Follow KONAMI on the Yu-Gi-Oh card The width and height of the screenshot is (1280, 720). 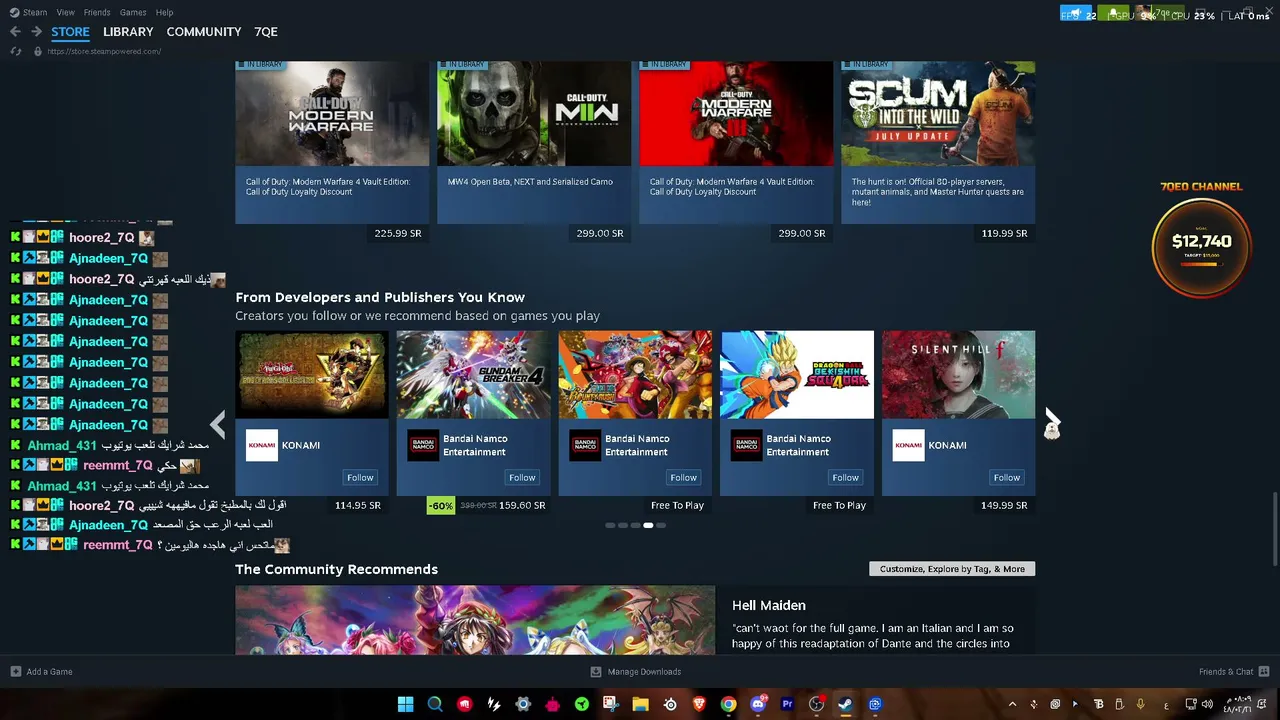click(x=360, y=478)
